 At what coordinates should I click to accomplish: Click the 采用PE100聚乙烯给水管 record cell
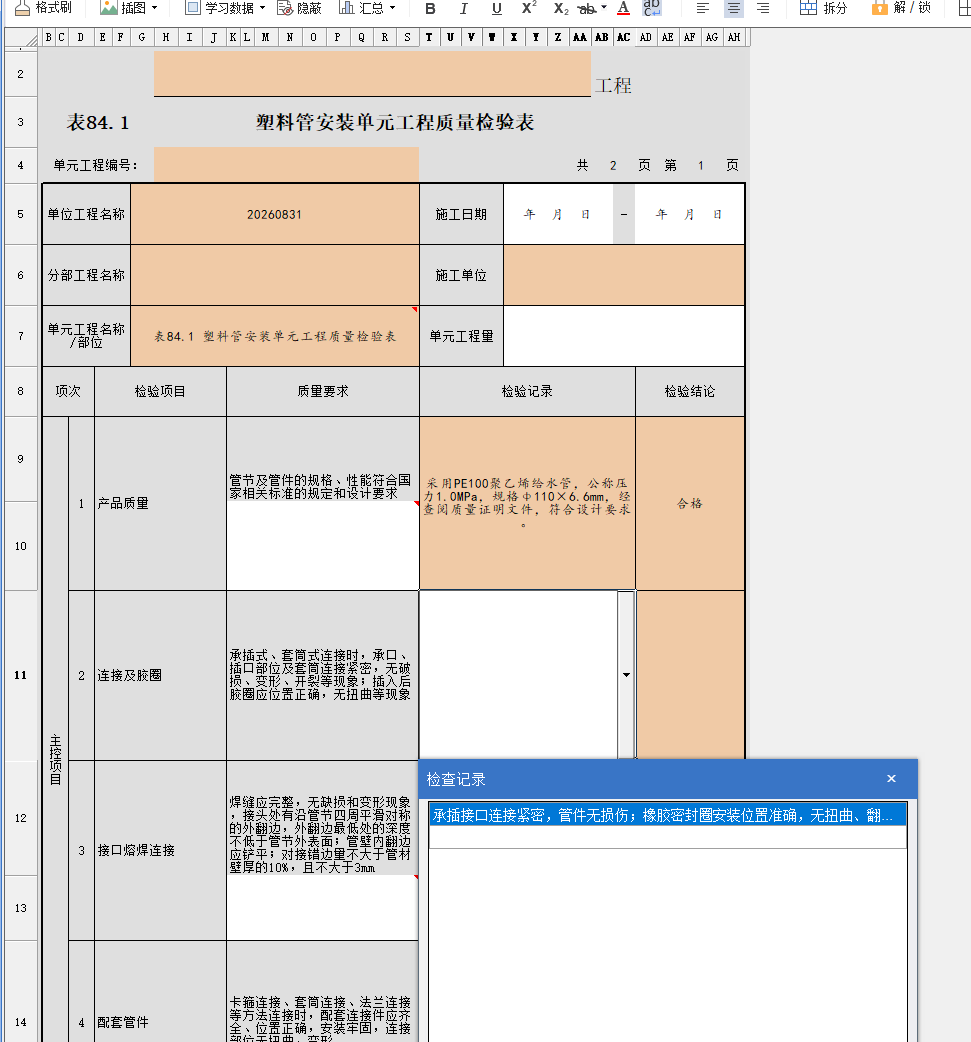527,504
